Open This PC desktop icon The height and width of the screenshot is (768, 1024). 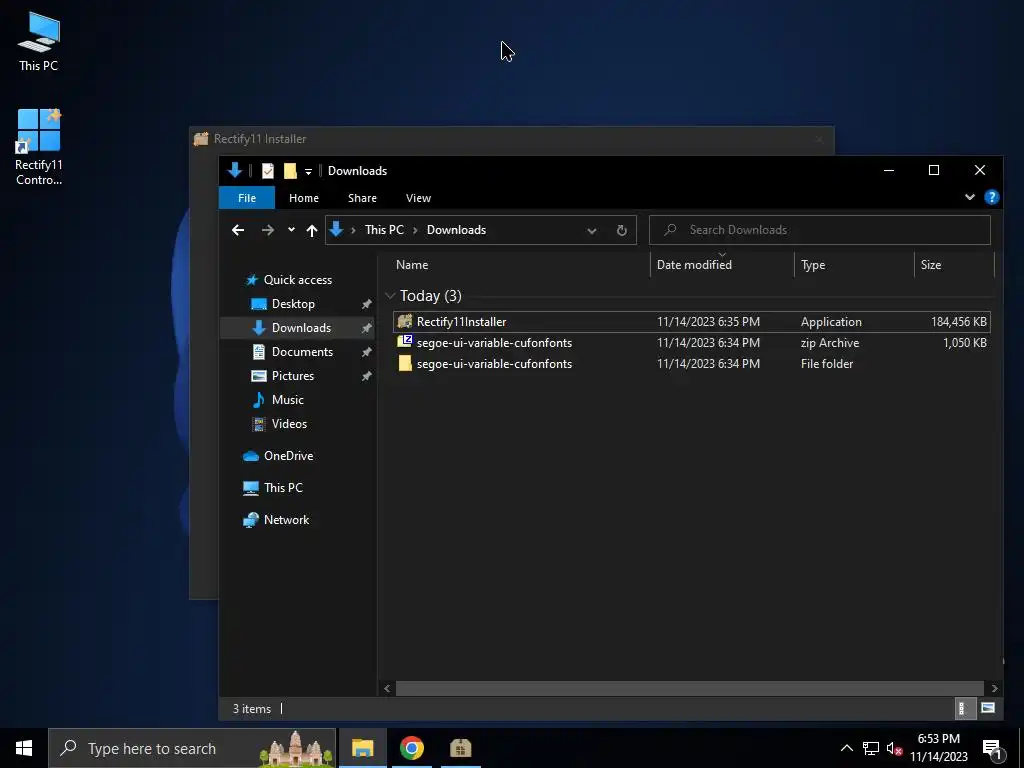tap(39, 42)
